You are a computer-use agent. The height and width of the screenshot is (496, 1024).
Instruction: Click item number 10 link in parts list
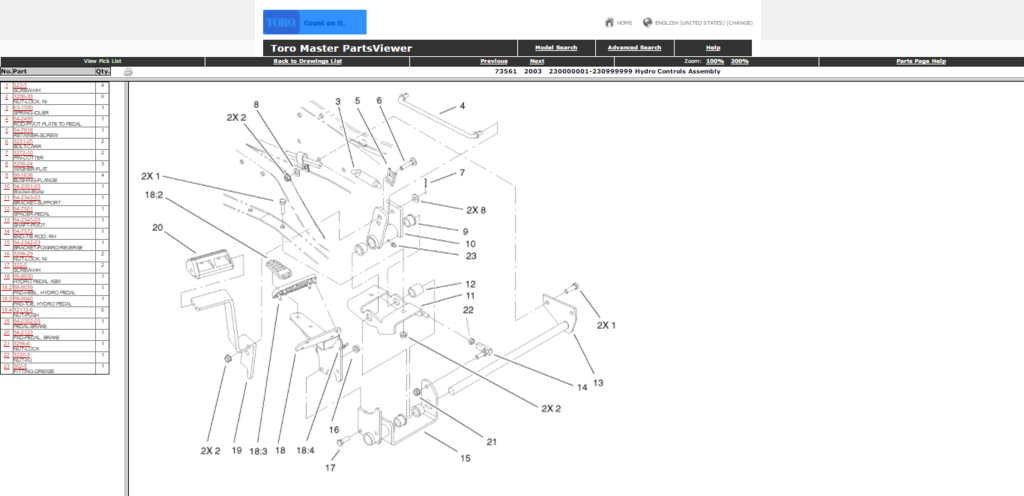(x=7, y=186)
